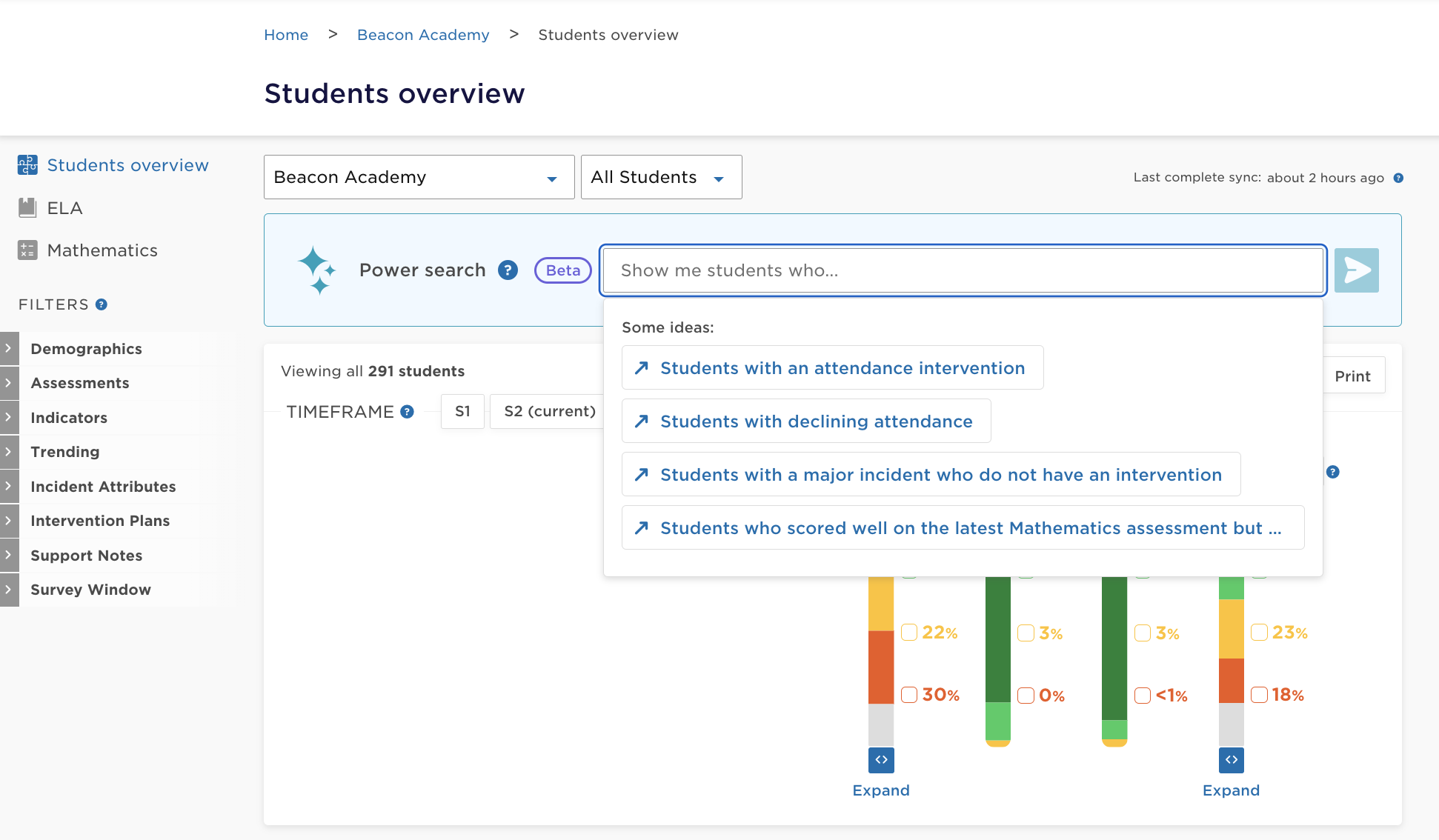Choose 'Students with an attendance intervention' idea

tap(833, 367)
